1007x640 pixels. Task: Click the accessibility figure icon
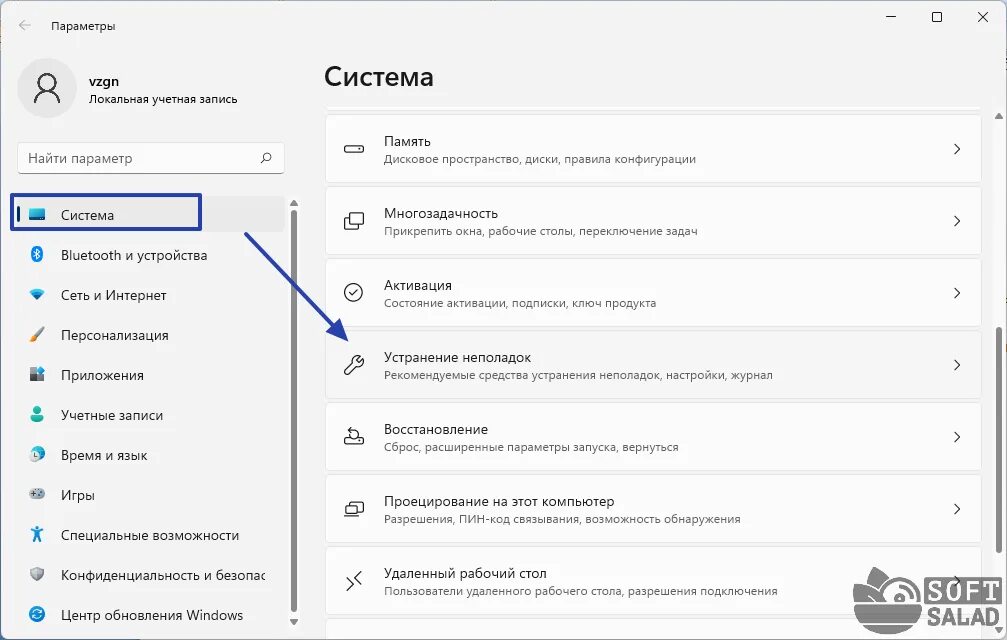(37, 534)
